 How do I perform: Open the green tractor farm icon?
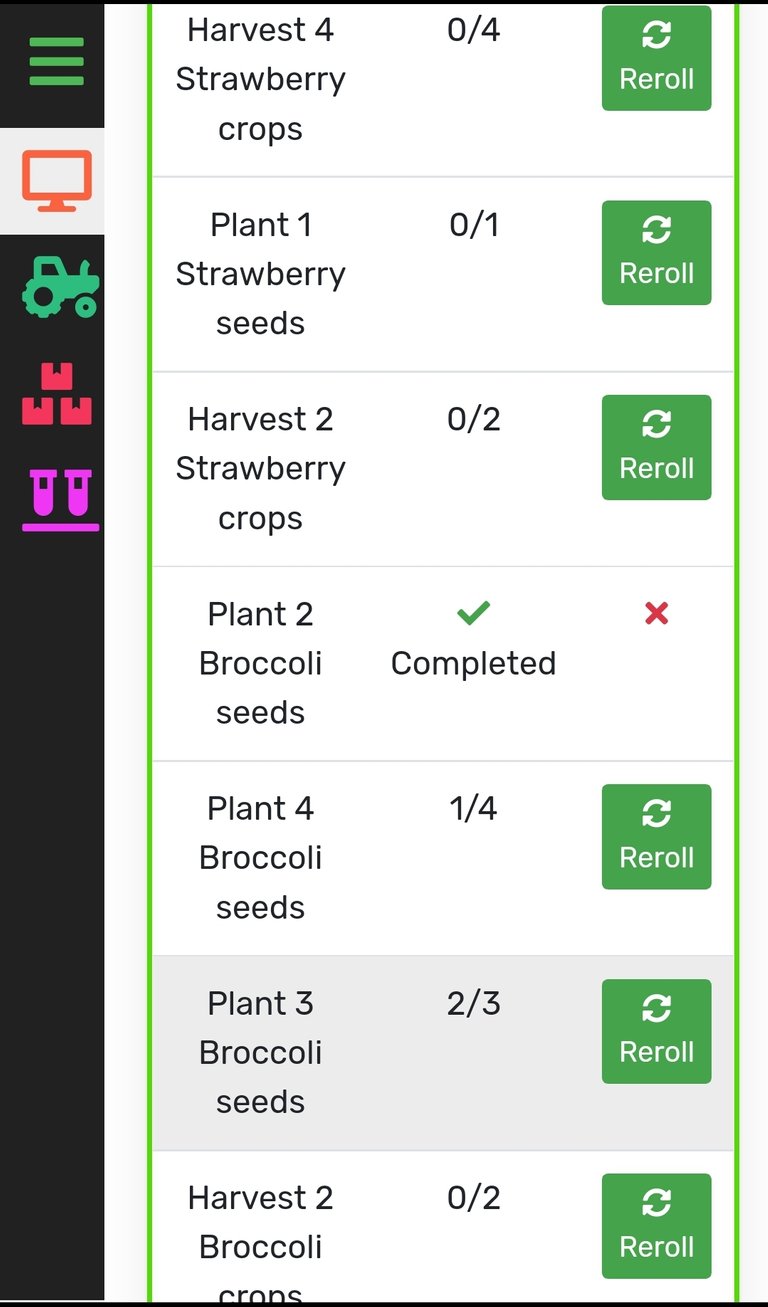60,287
